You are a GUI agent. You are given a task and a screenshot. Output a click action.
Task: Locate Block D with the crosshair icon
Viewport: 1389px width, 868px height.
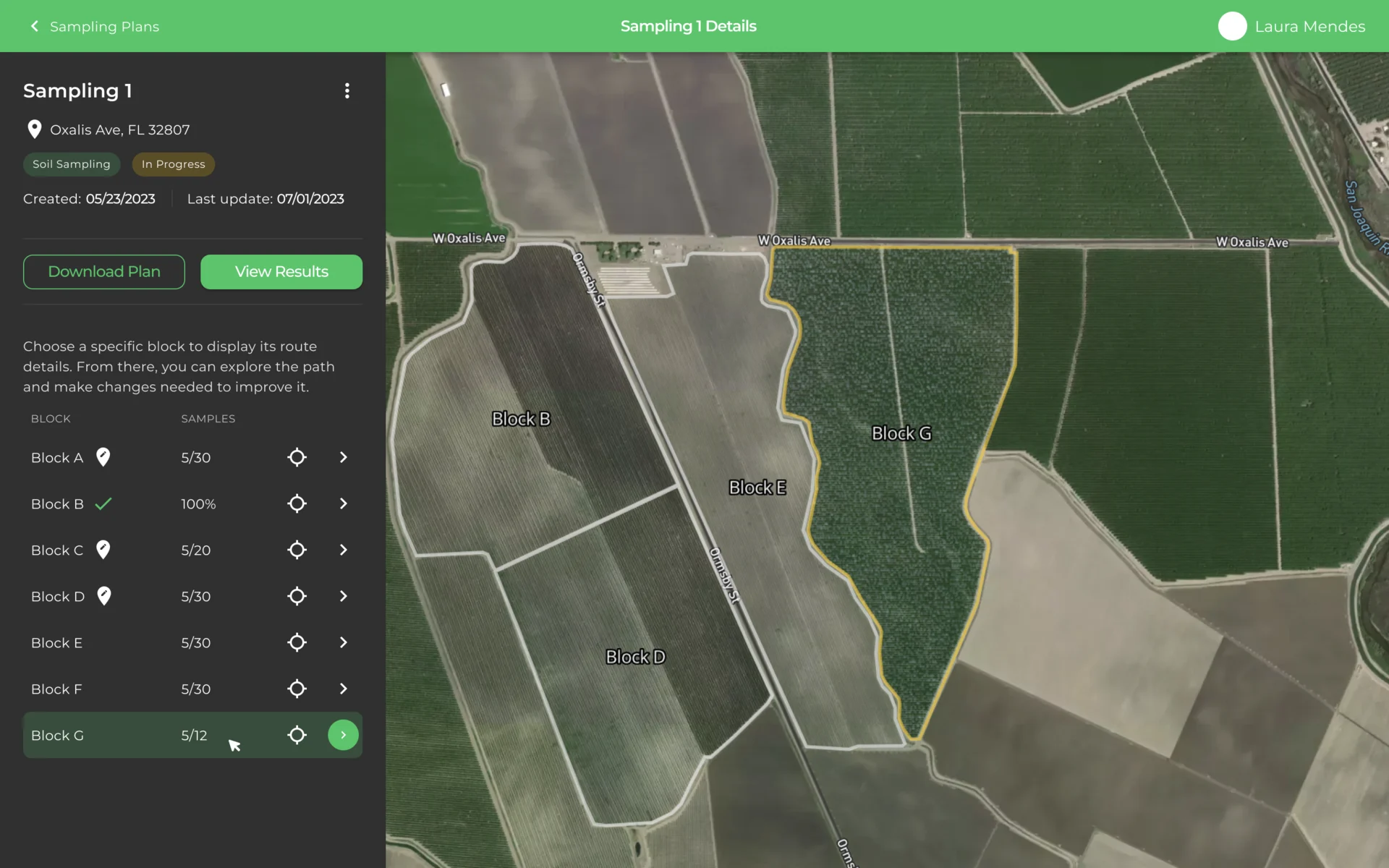pos(297,596)
